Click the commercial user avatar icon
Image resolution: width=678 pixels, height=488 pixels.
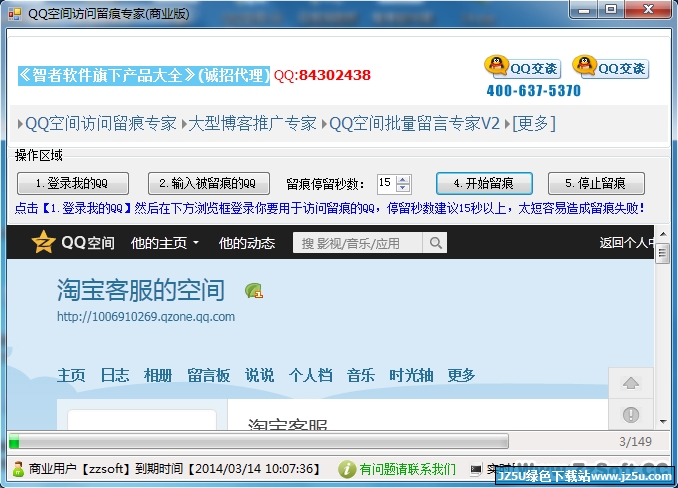click(x=18, y=469)
